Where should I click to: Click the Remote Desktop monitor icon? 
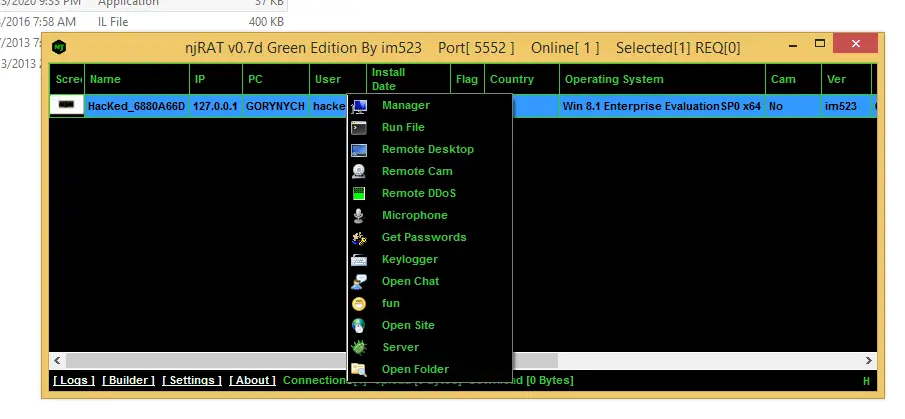359,149
